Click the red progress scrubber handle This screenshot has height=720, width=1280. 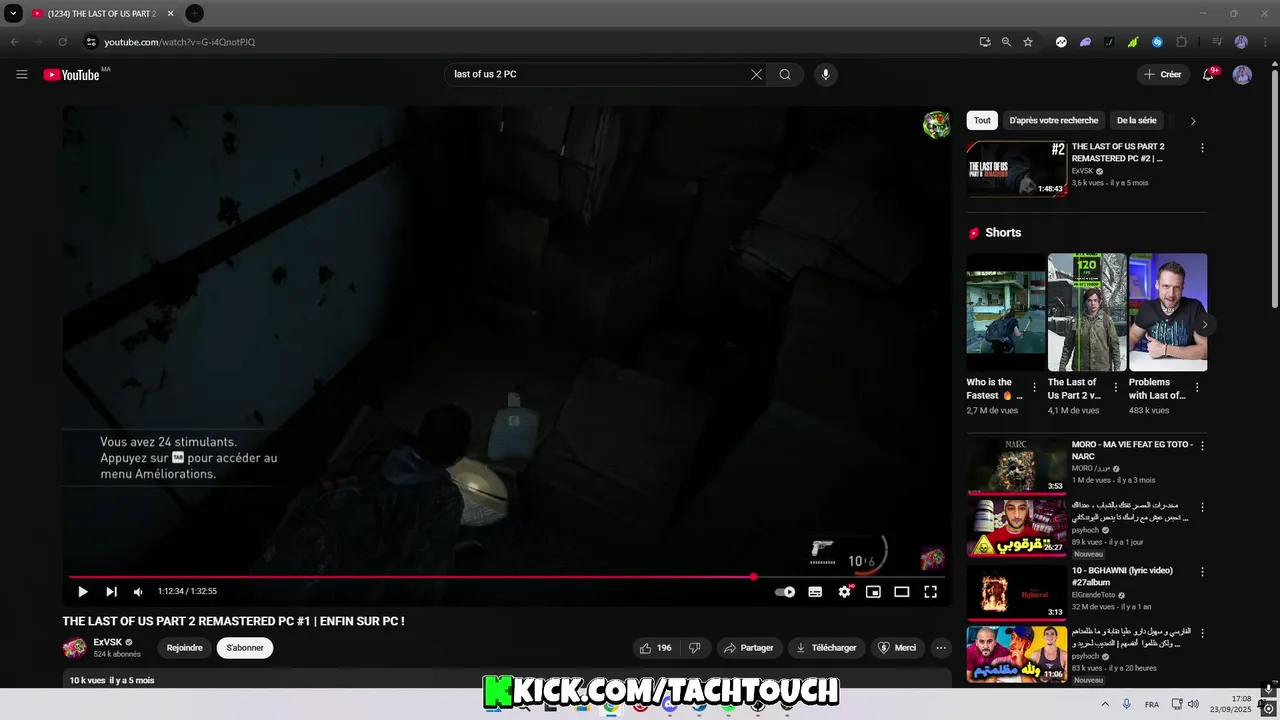tap(753, 577)
